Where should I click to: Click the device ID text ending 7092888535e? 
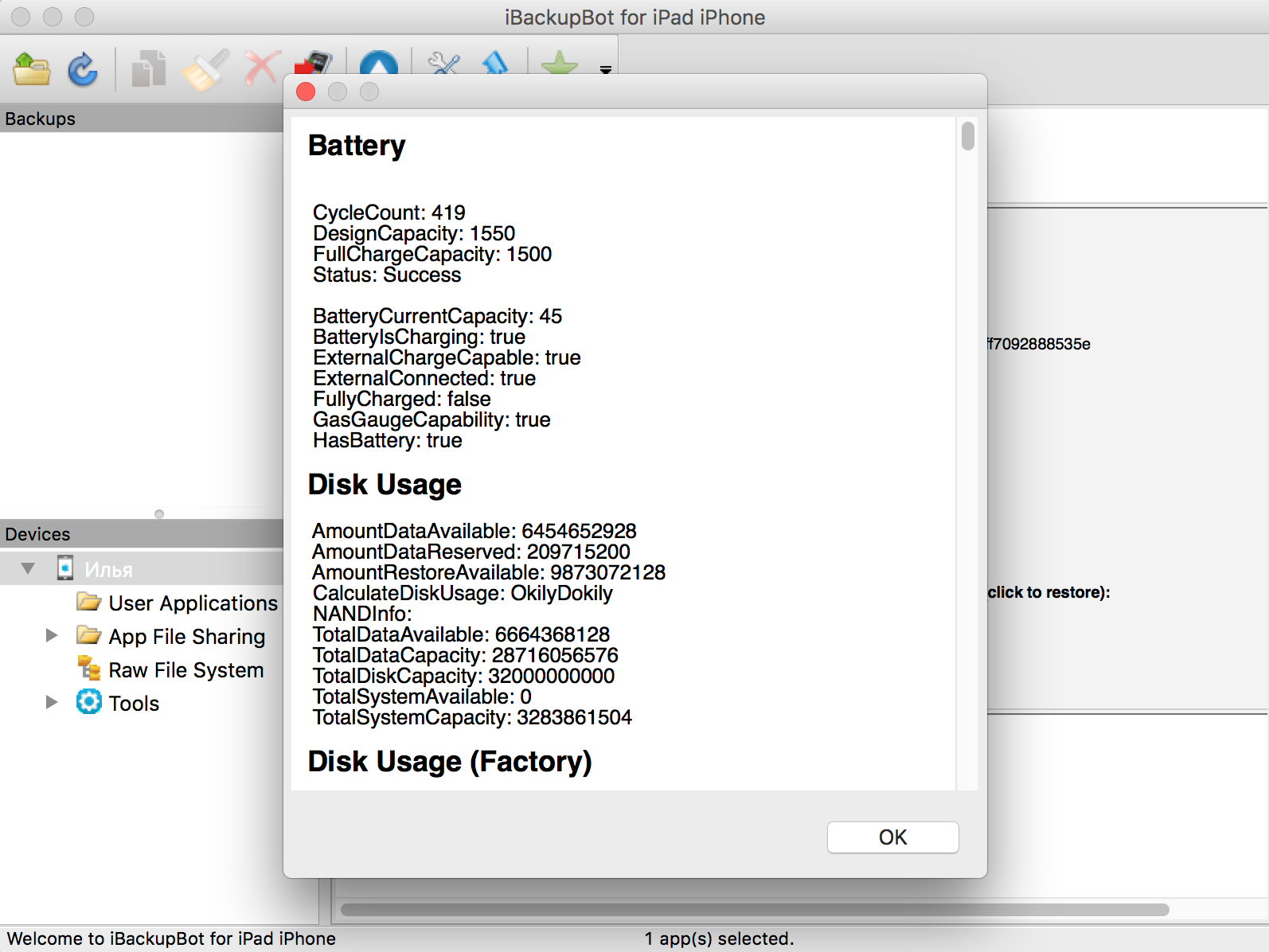pyautogui.click(x=1039, y=344)
